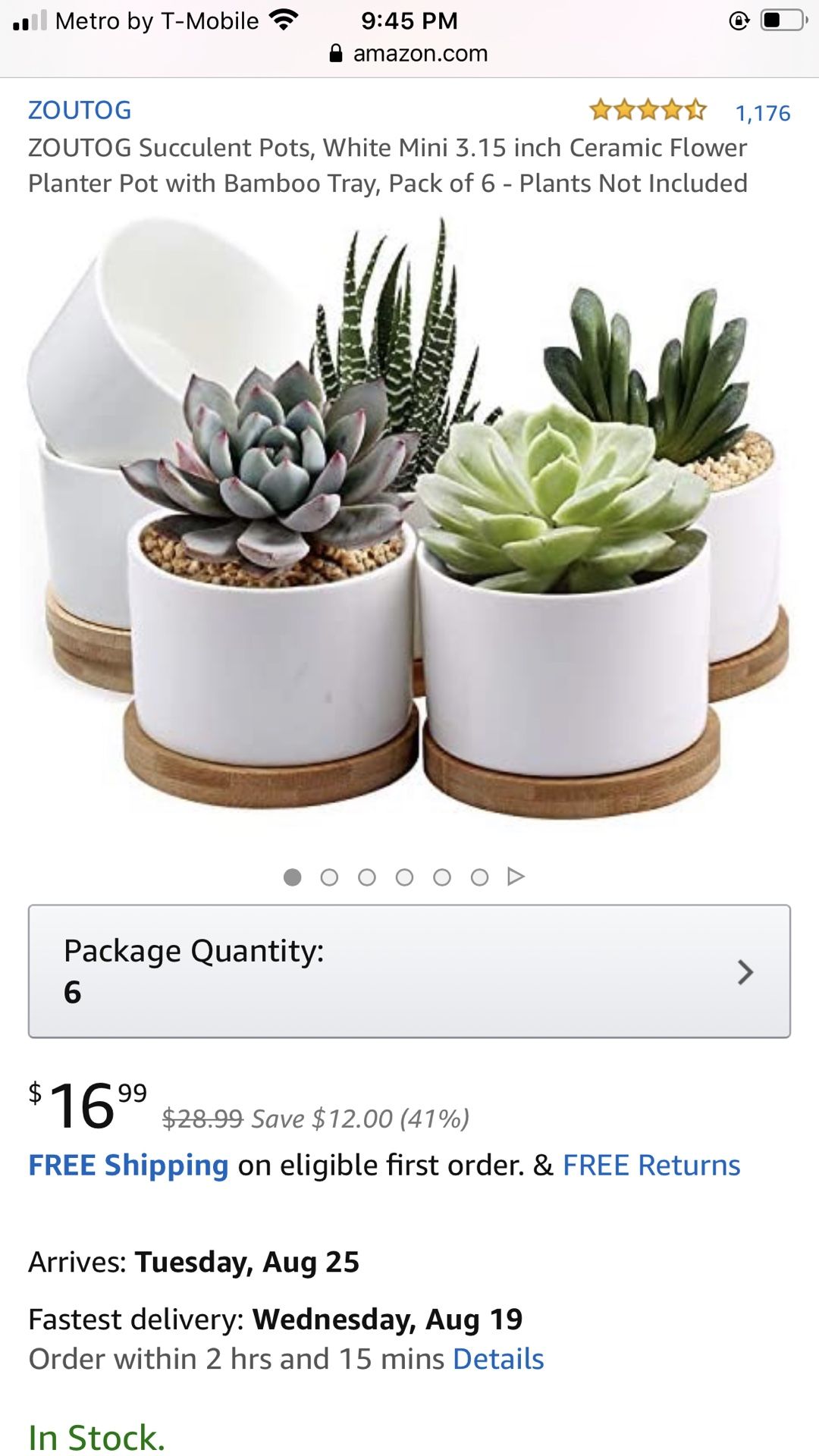The image size is (819, 1456).
Task: Select the third image carousel dot
Action: [x=367, y=877]
